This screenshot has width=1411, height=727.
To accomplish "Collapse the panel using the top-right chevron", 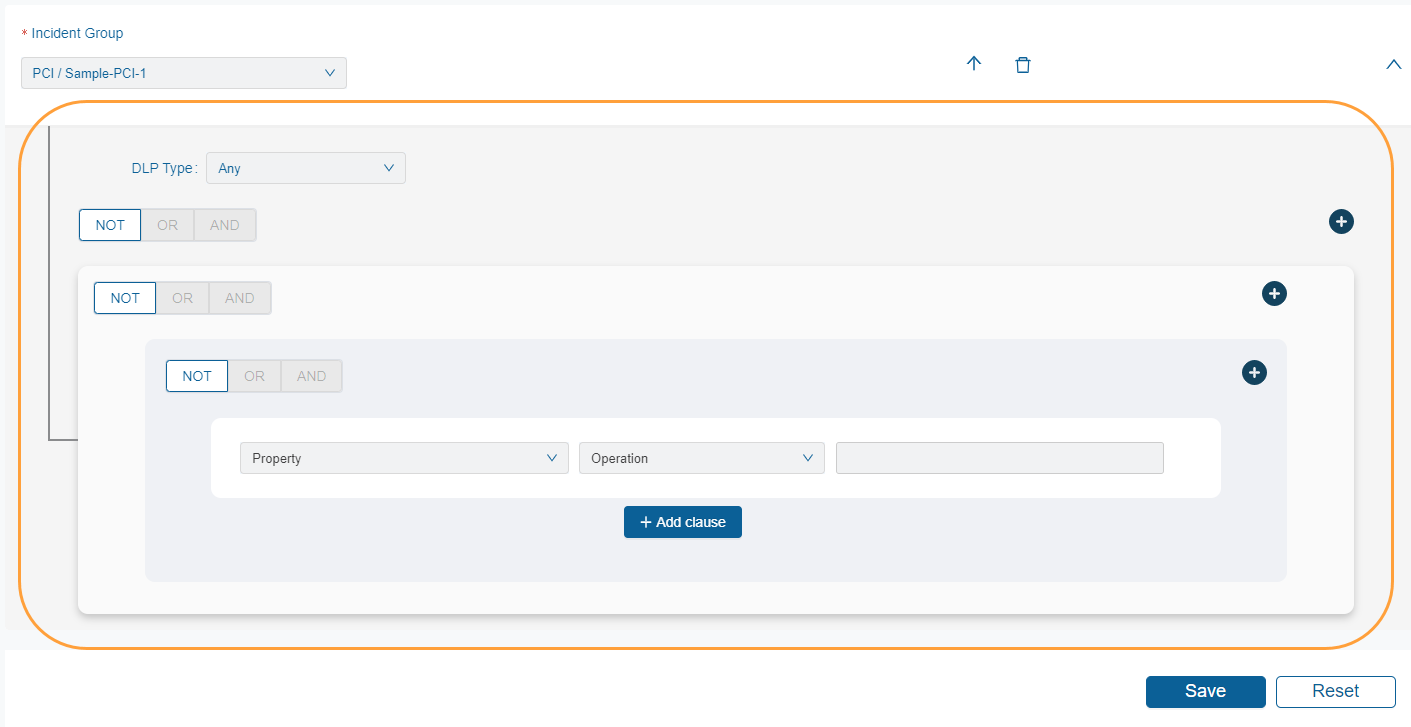I will click(1393, 63).
